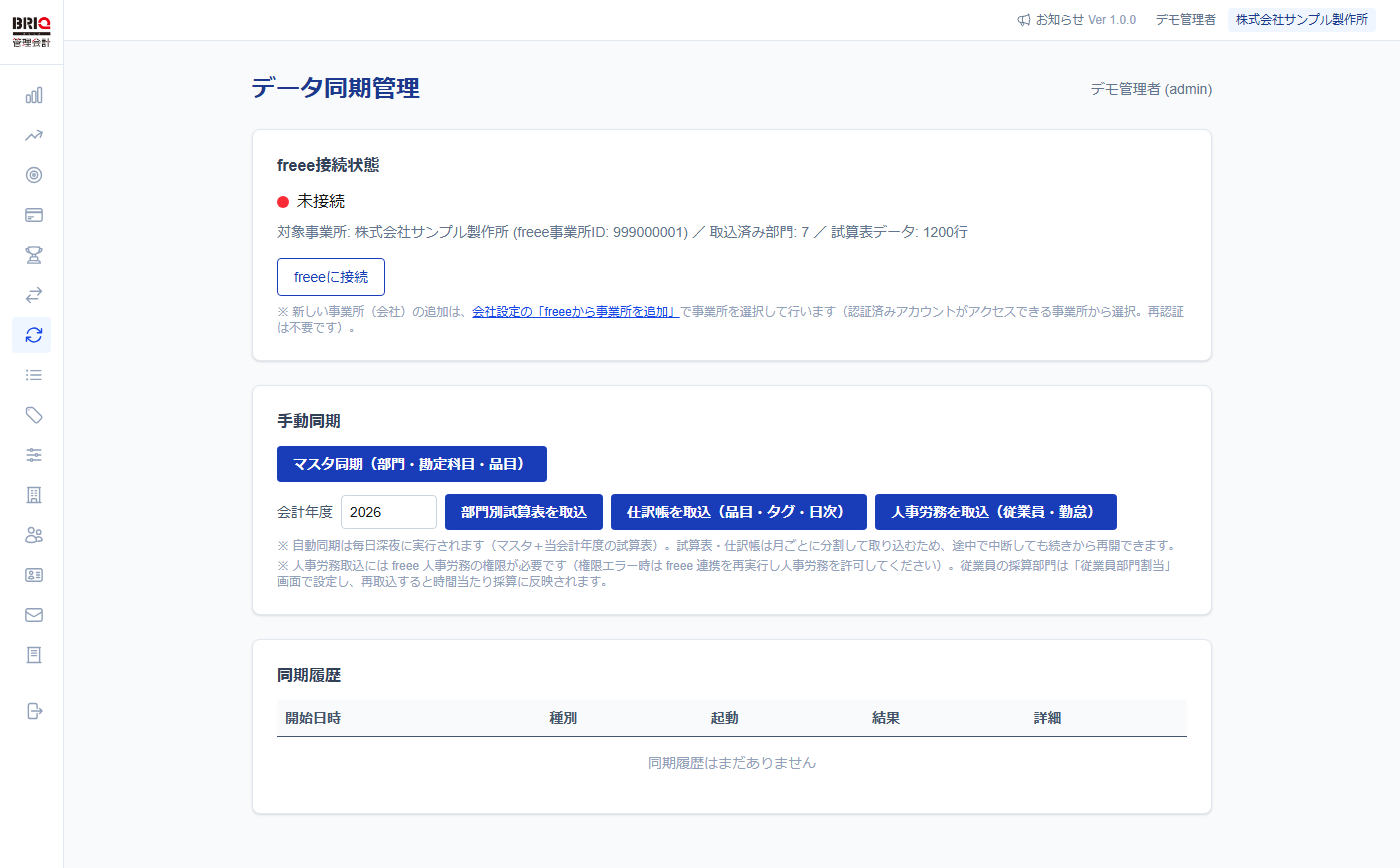Click the freee接続状態 heading
This screenshot has width=1400, height=868.
pos(328,165)
